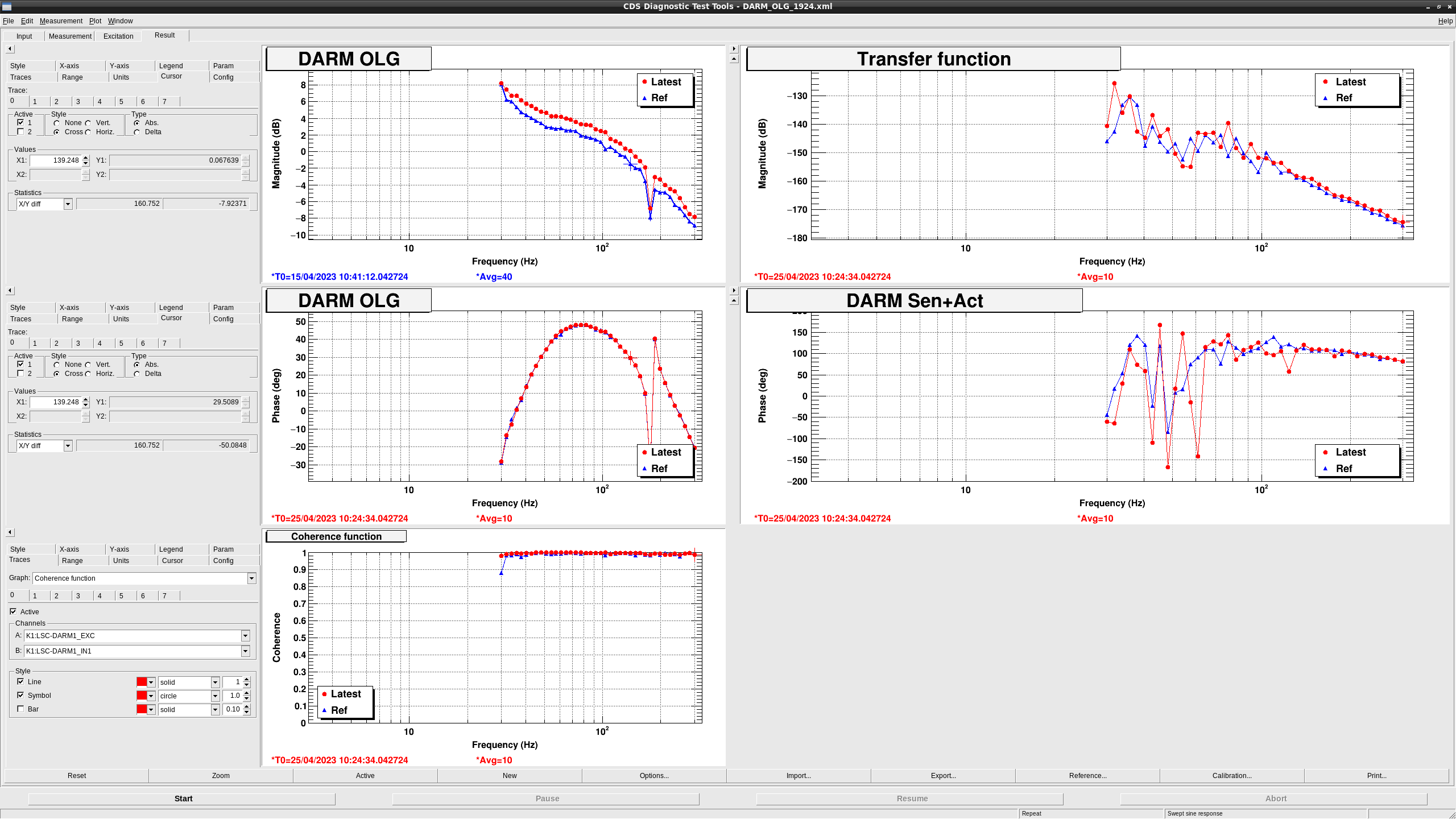The width and height of the screenshot is (1456, 819).
Task: Uncheck the Symbol style option
Action: (x=20, y=695)
